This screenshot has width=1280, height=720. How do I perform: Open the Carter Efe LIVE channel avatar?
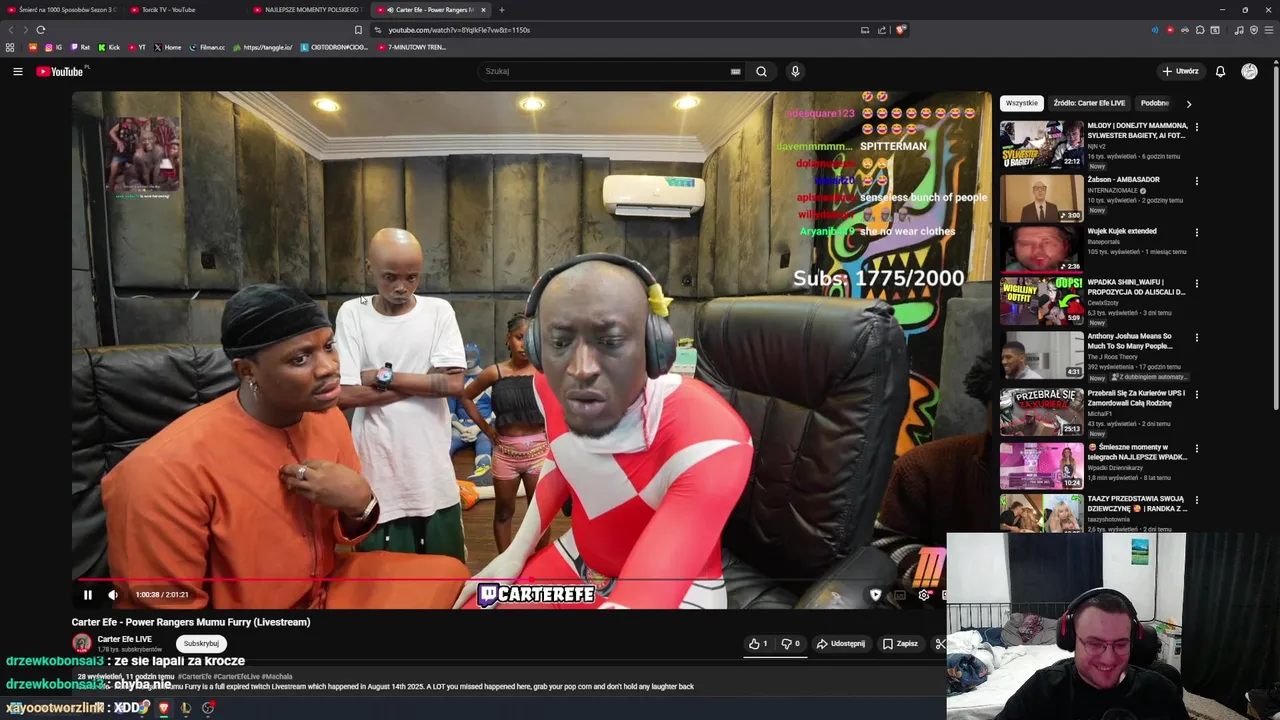[x=82, y=644]
